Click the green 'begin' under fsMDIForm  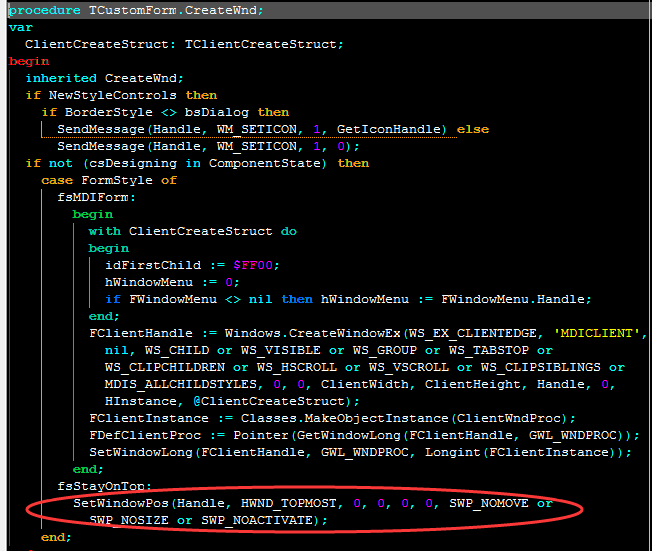point(93,215)
